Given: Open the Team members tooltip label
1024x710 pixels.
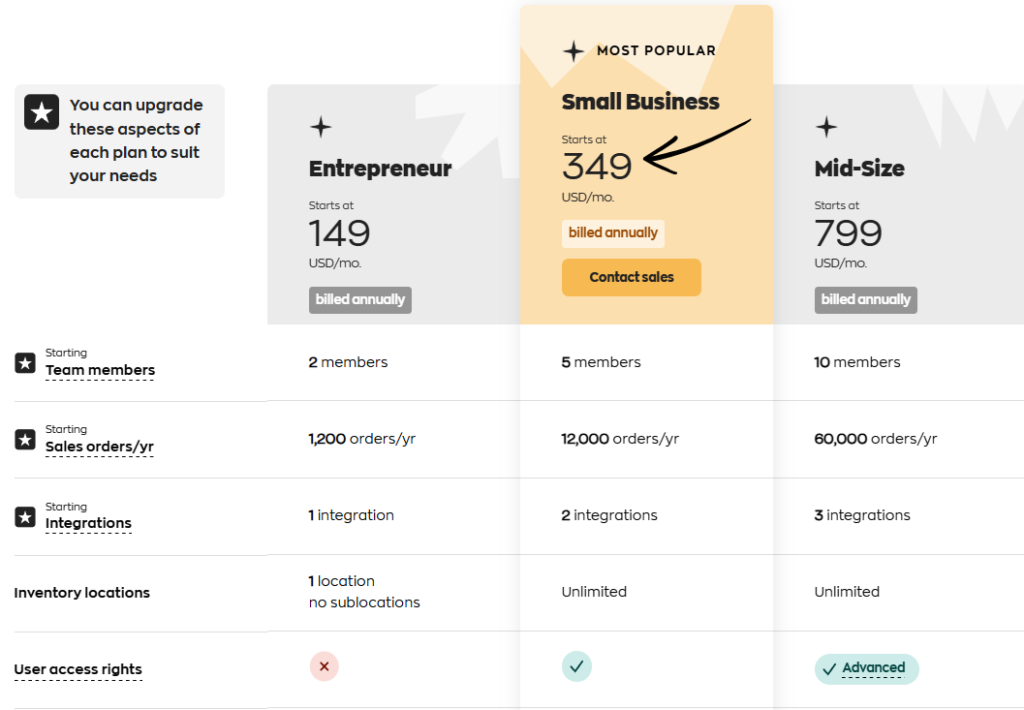Looking at the screenshot, I should coord(100,370).
